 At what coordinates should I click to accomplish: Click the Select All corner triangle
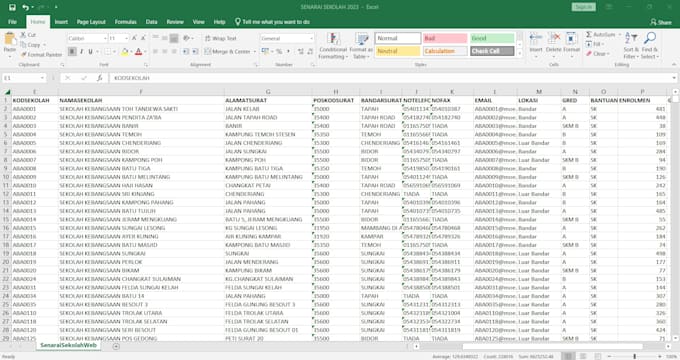7,92
